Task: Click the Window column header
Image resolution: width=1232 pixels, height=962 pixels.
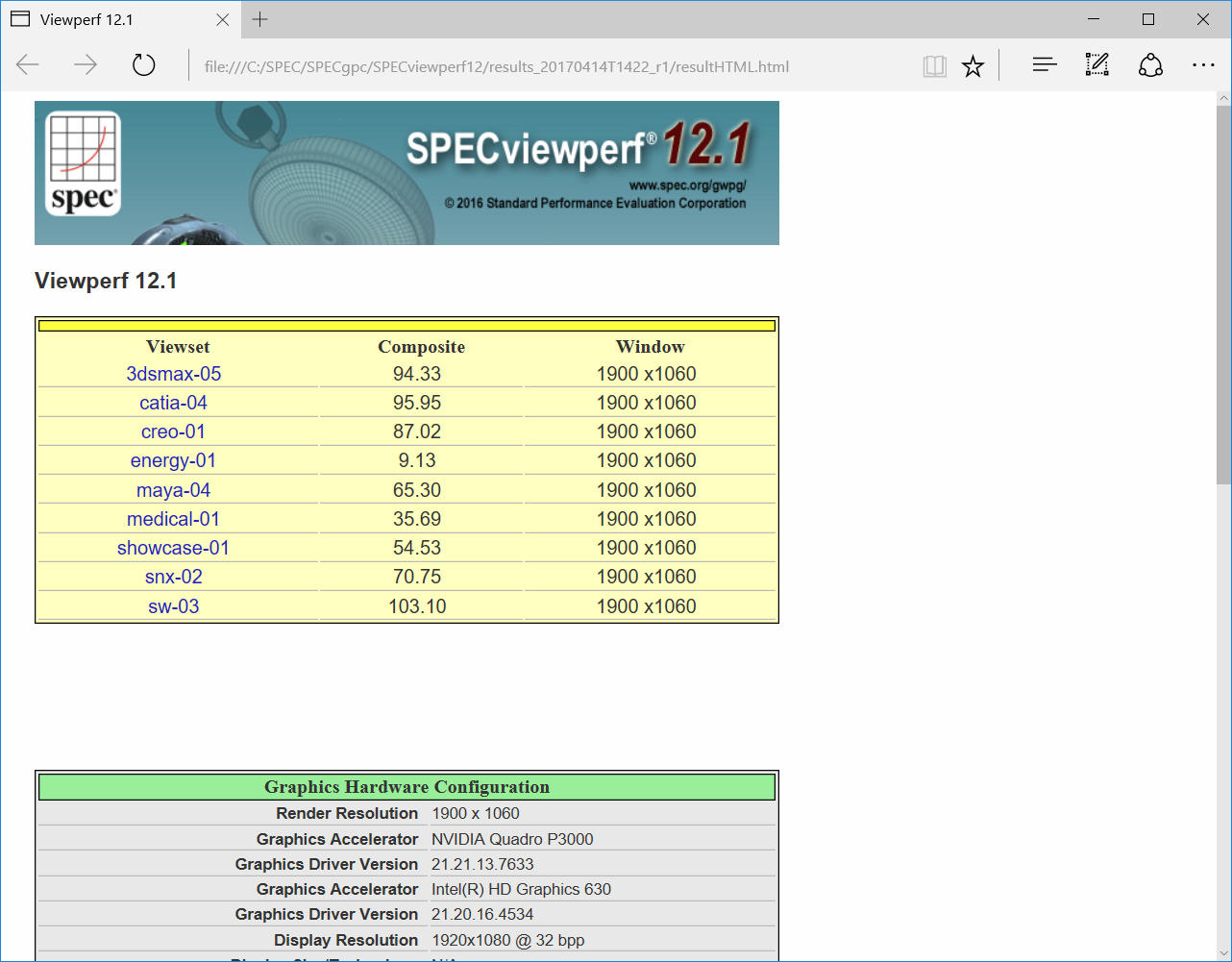Action: coord(651,347)
